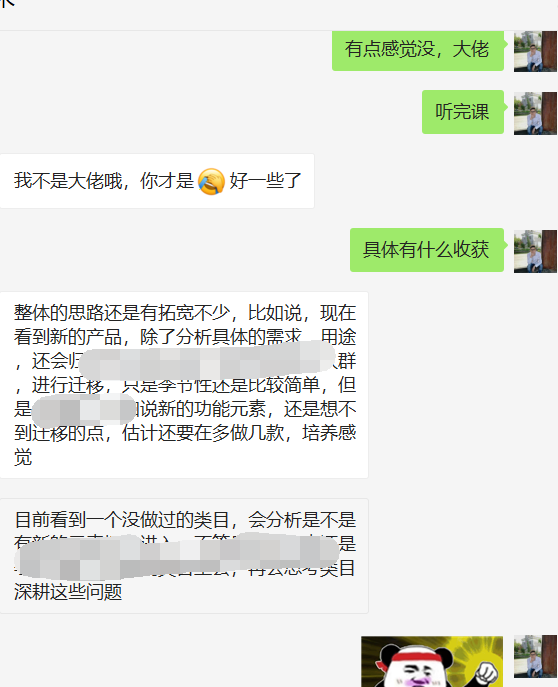Click the long message starting "整体的思路"

point(184,385)
